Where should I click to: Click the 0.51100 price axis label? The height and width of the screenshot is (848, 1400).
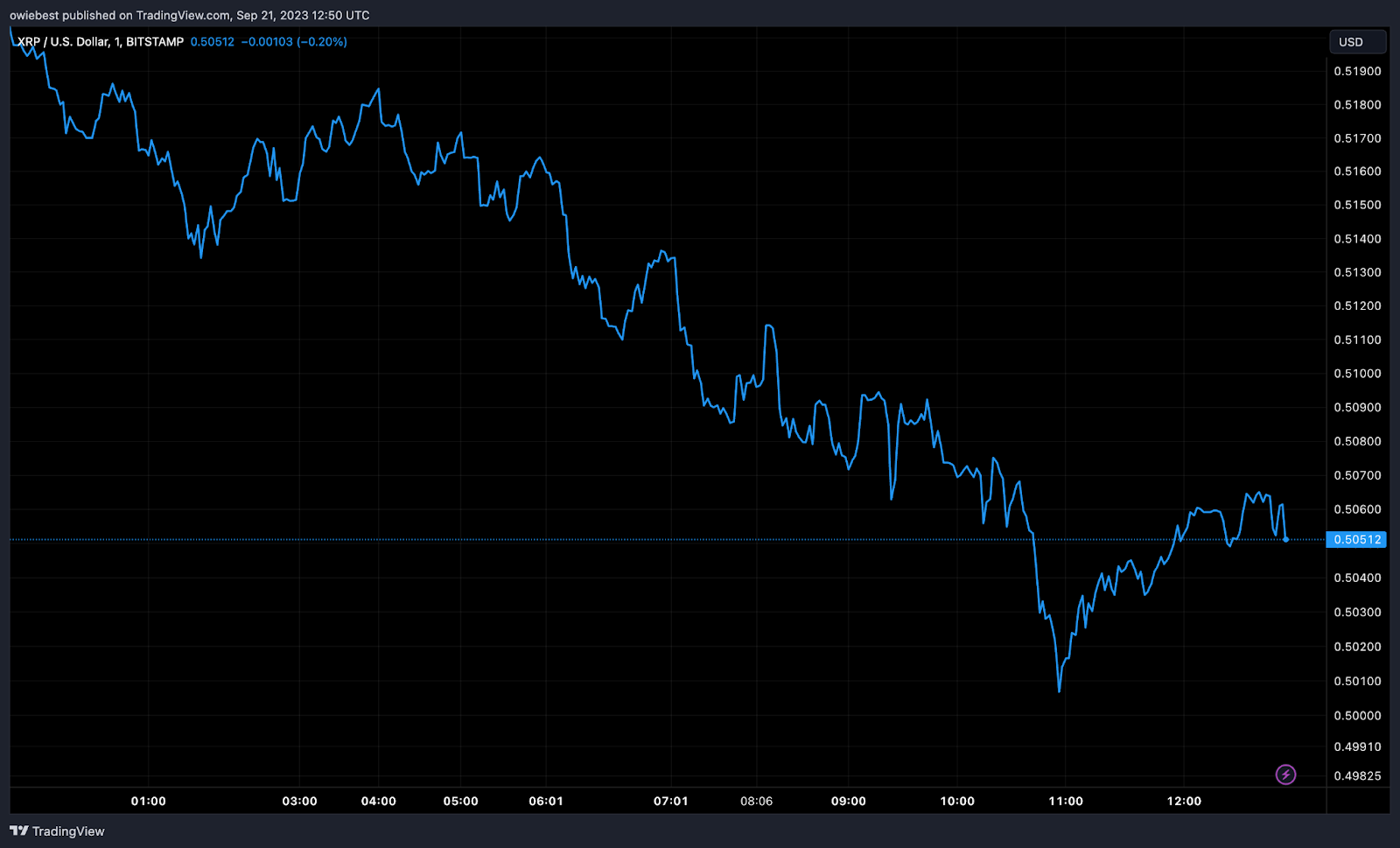1357,340
